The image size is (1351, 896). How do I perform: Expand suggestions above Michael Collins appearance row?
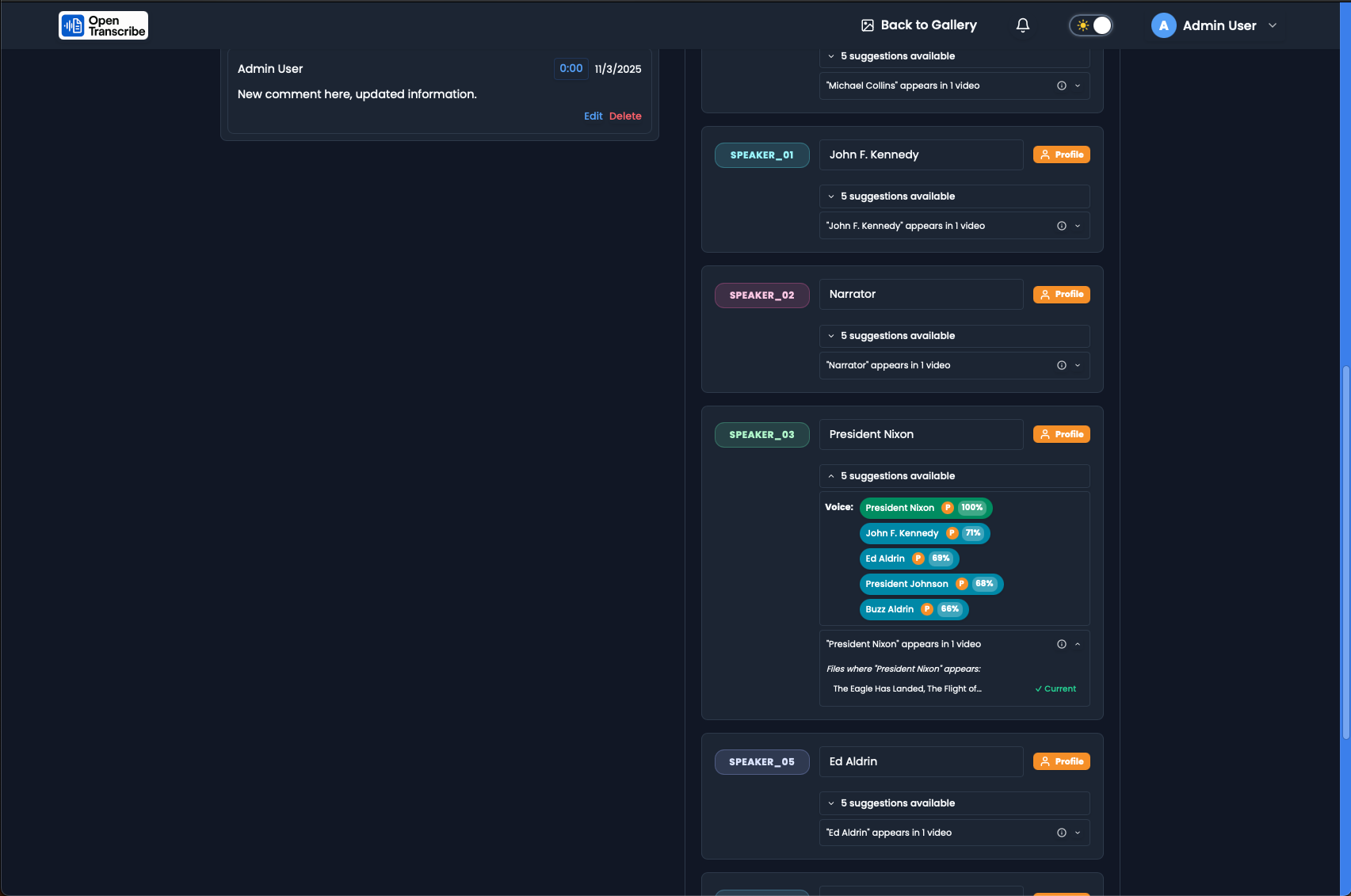pos(955,56)
